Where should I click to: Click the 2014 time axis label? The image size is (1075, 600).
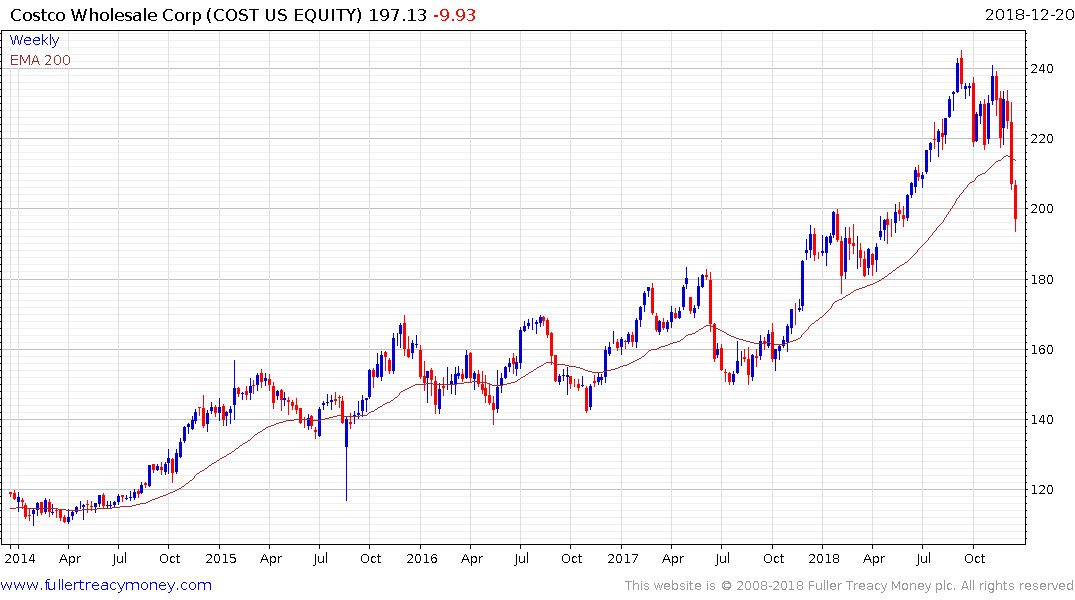click(x=20, y=558)
